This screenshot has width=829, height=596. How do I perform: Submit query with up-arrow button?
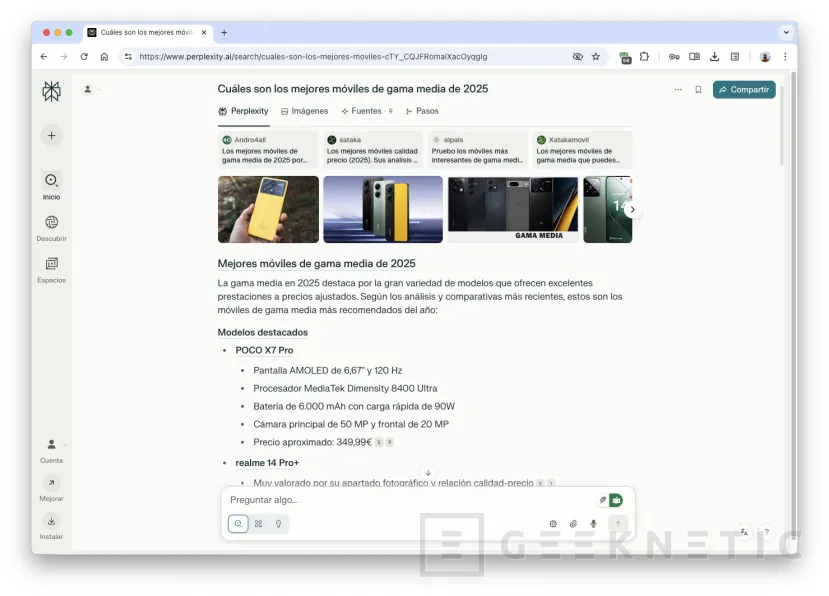(618, 524)
